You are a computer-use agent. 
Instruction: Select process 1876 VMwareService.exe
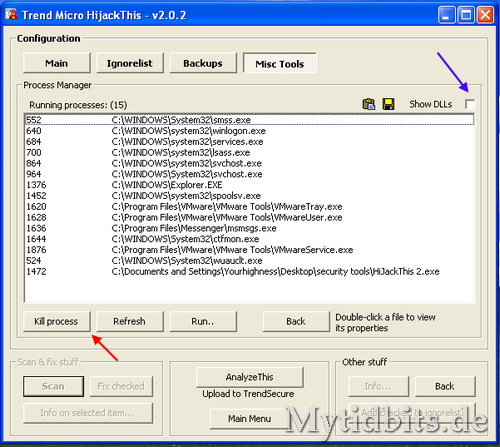click(x=250, y=250)
